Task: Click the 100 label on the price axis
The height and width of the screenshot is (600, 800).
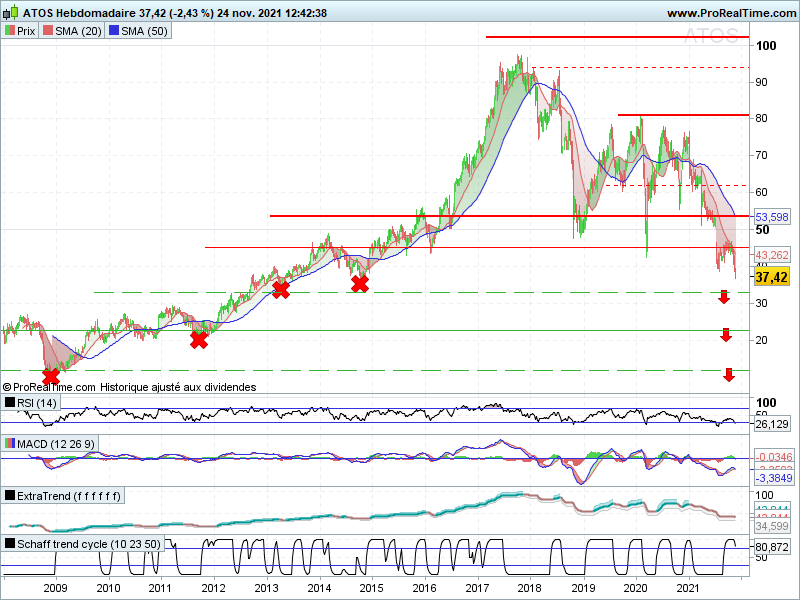Action: coord(766,45)
